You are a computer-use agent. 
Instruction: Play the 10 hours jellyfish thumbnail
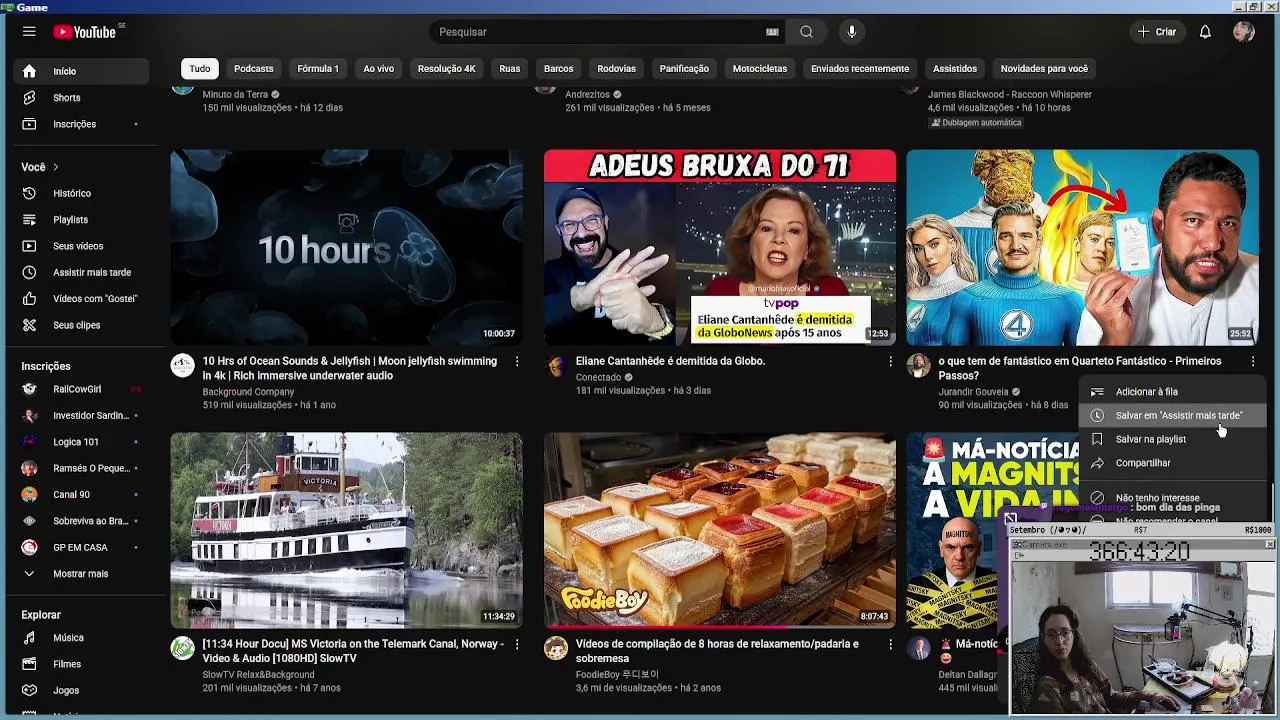(346, 247)
